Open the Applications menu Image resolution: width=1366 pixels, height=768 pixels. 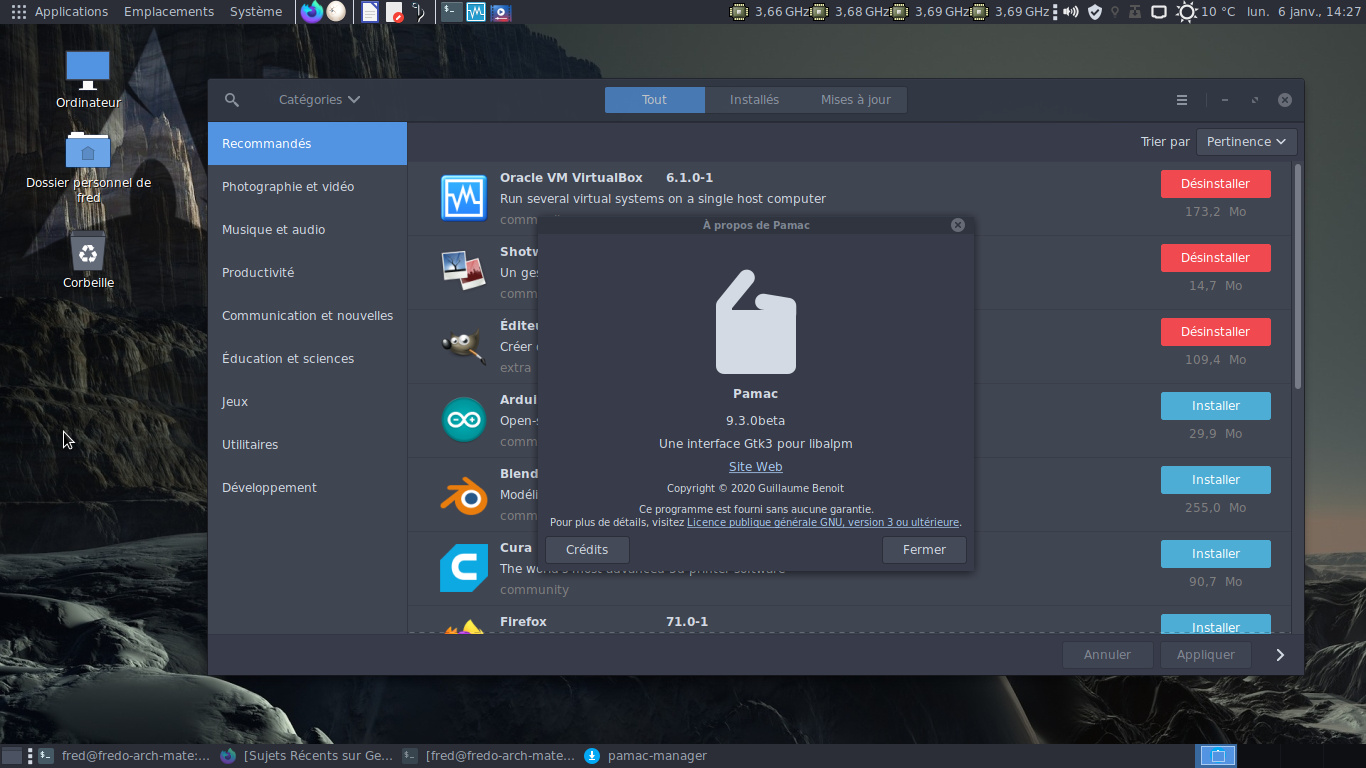[x=71, y=12]
